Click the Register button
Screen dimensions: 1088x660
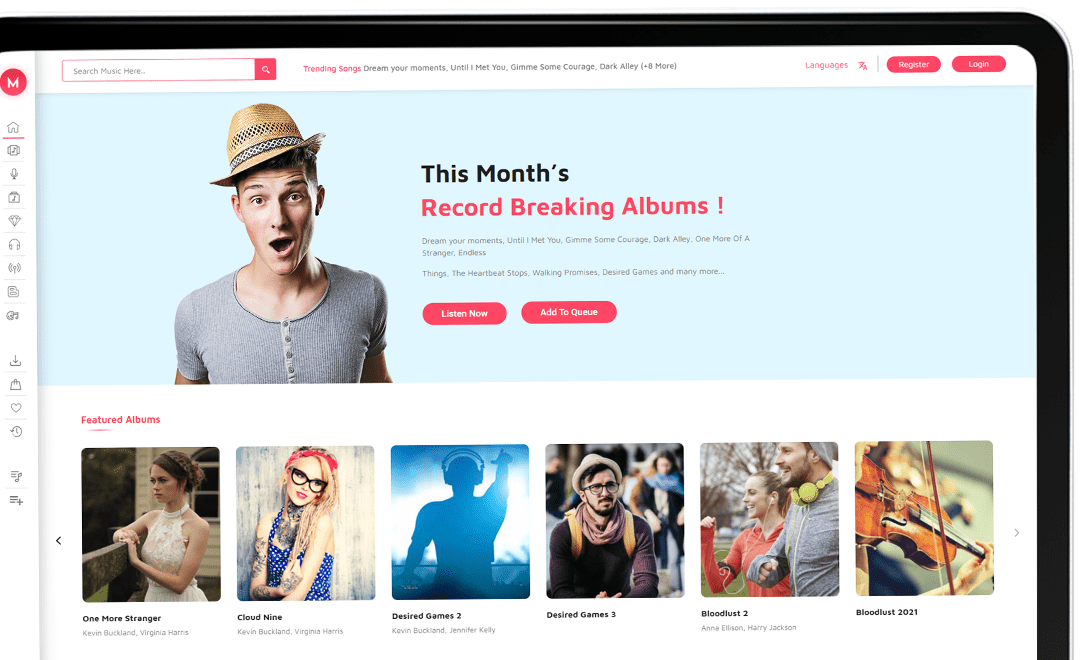click(x=913, y=65)
